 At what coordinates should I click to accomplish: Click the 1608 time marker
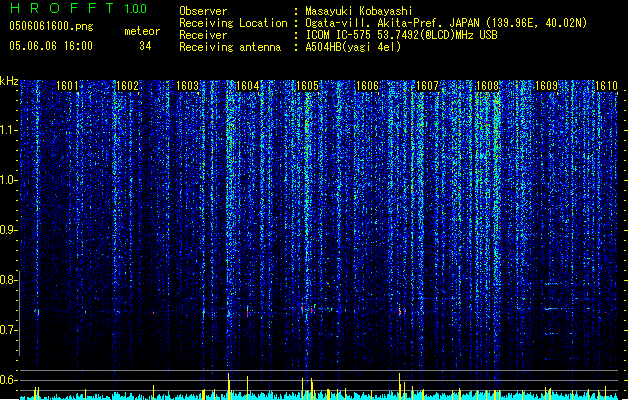487,86
